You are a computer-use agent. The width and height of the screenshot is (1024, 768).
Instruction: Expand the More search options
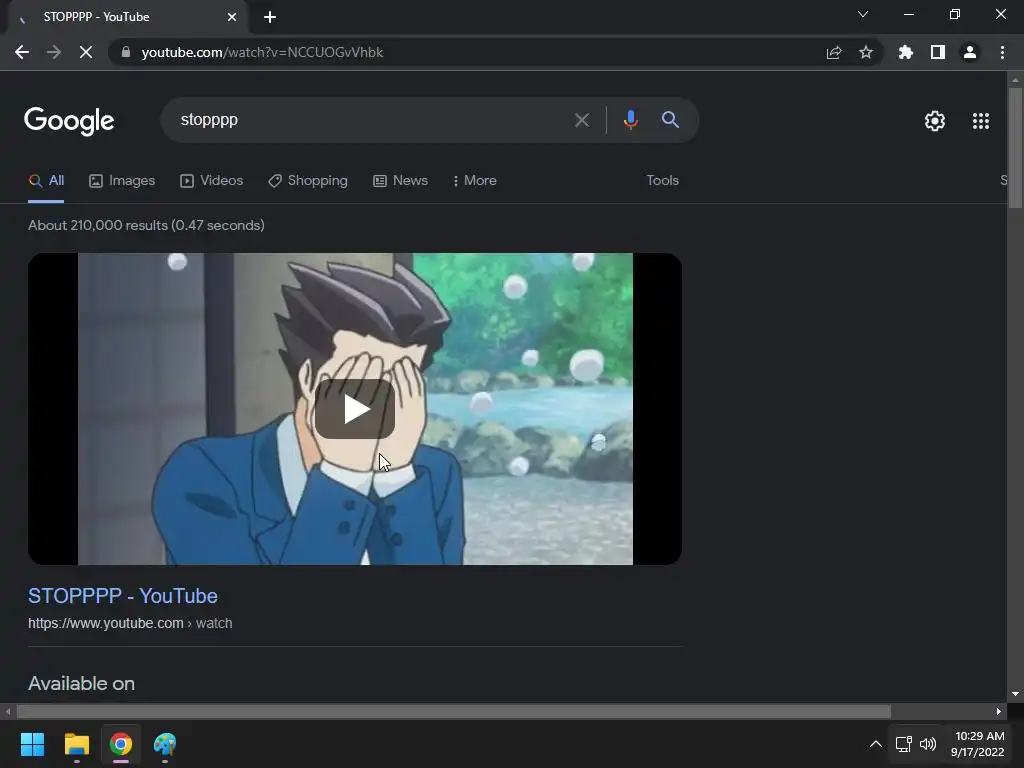475,181
